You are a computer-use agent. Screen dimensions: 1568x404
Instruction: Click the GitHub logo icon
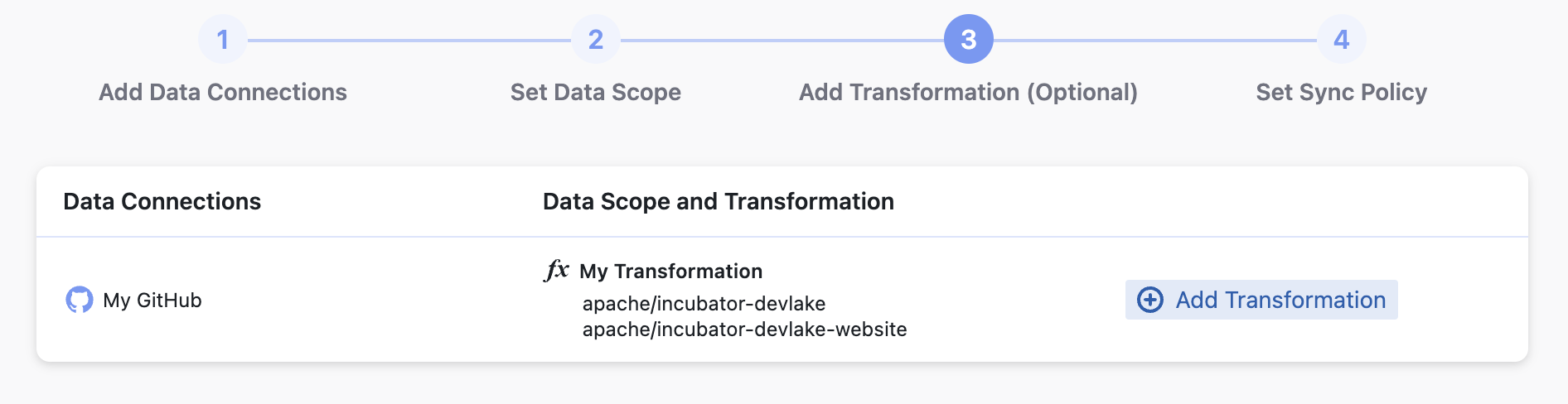pyautogui.click(x=80, y=300)
